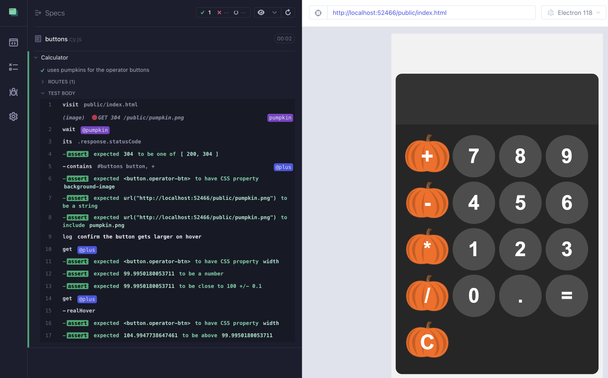Click the pending tests spinner icon

point(236,12)
